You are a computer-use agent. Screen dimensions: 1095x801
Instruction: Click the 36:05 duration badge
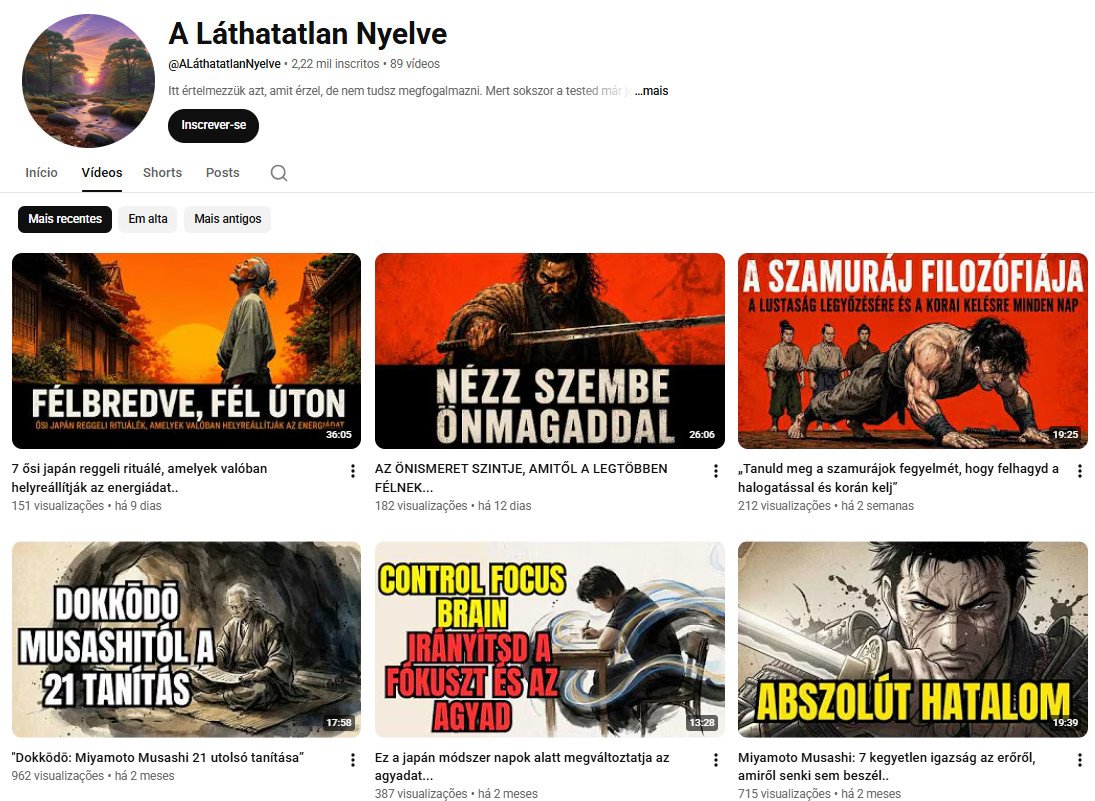pyautogui.click(x=339, y=434)
